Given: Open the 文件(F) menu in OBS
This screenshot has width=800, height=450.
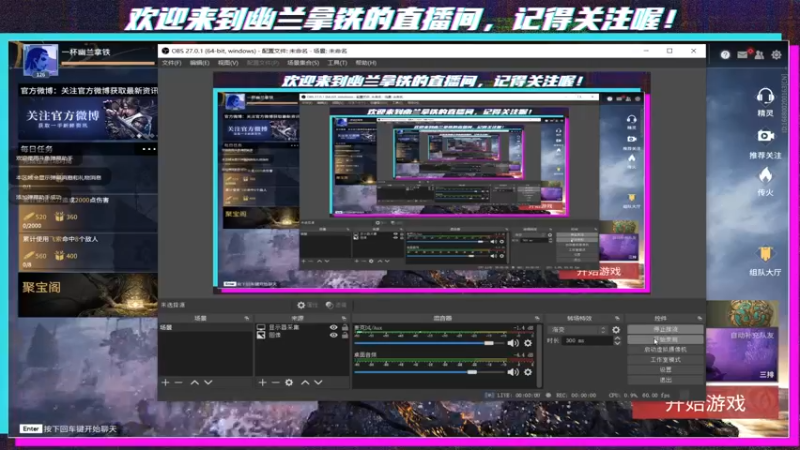Looking at the screenshot, I should click(x=171, y=63).
